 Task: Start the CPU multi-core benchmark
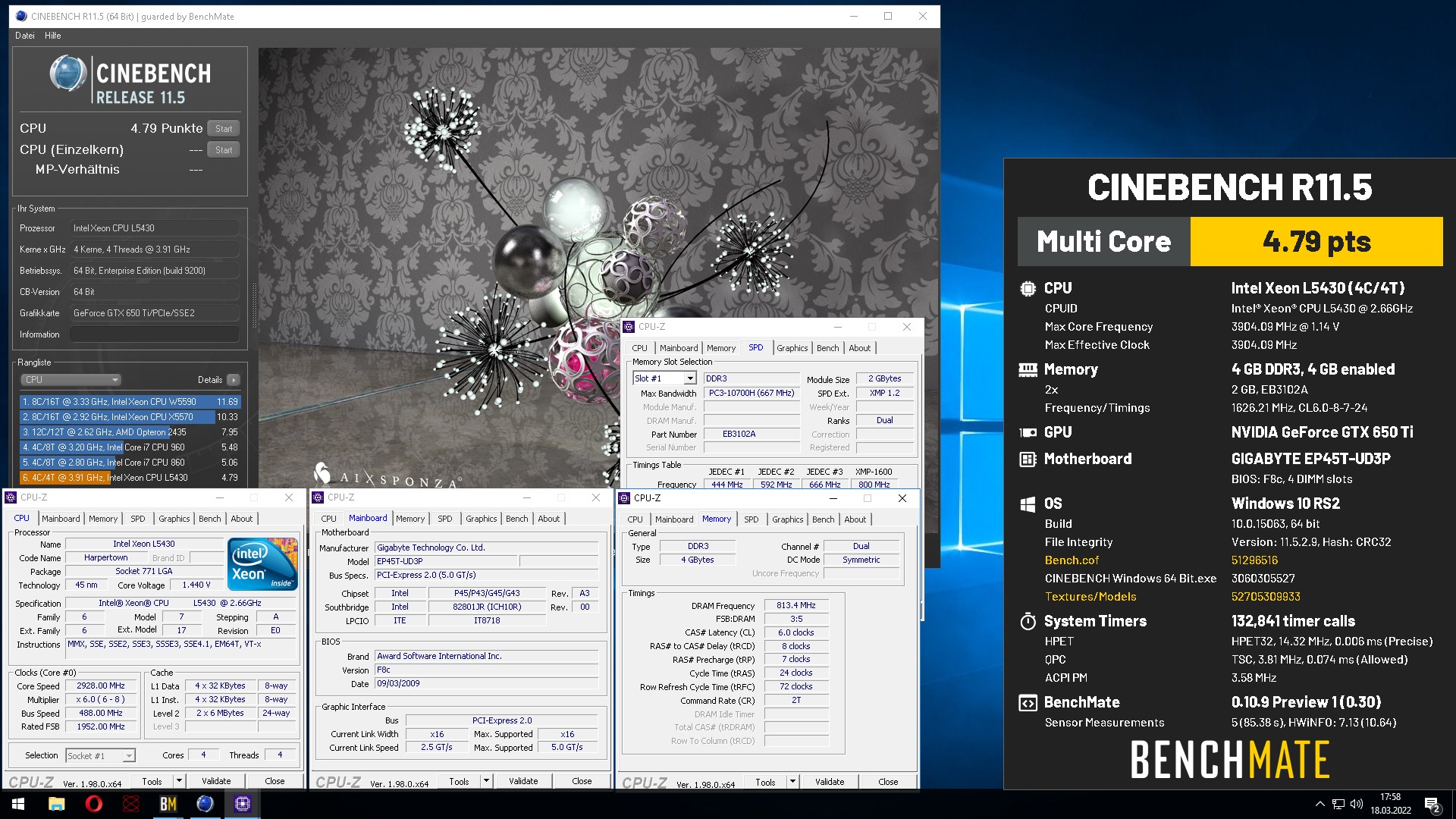pos(224,129)
